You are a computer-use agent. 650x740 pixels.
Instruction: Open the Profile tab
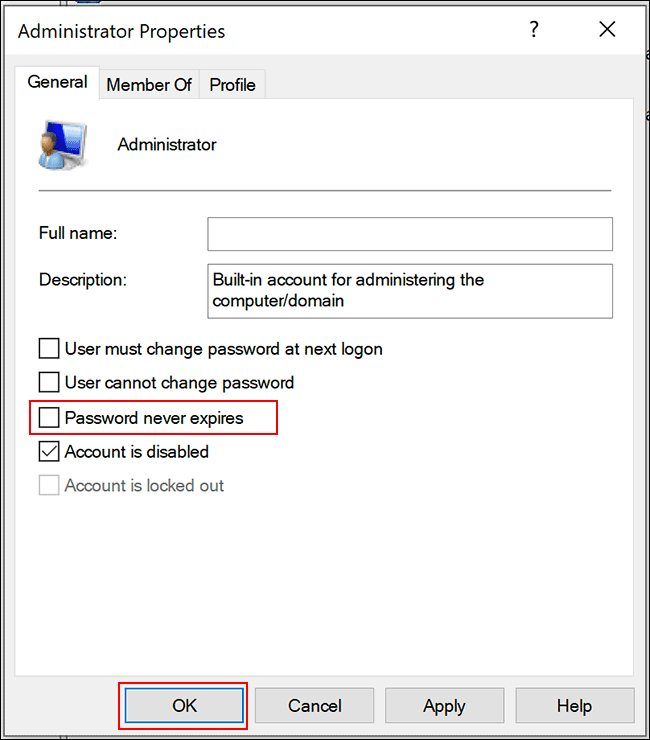click(x=232, y=85)
